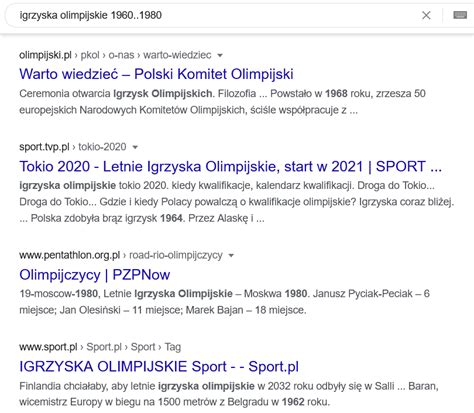Open the on-screen keyboard icon
Screen dimensions: 474x413
[x=460, y=15]
